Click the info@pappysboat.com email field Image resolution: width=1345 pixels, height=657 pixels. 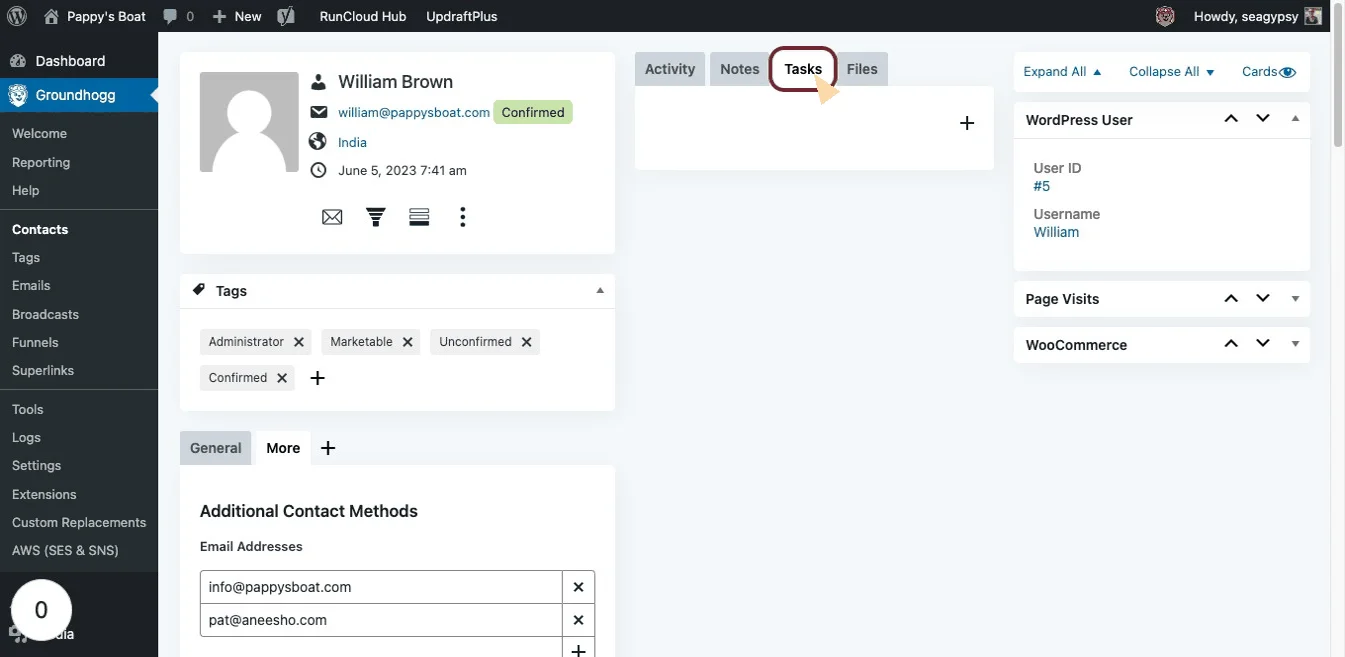click(x=381, y=587)
